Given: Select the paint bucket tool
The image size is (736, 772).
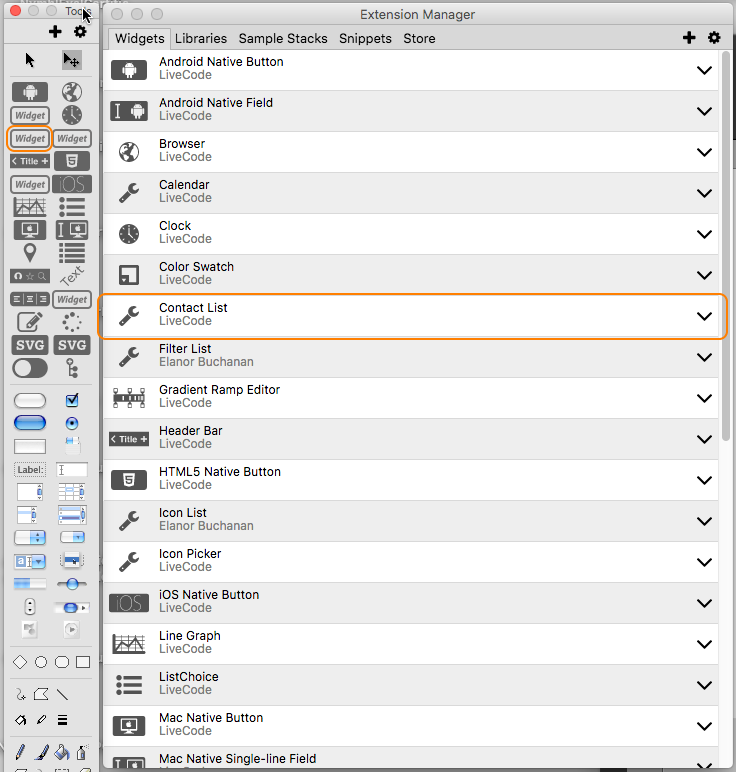Looking at the screenshot, I should tap(62, 752).
